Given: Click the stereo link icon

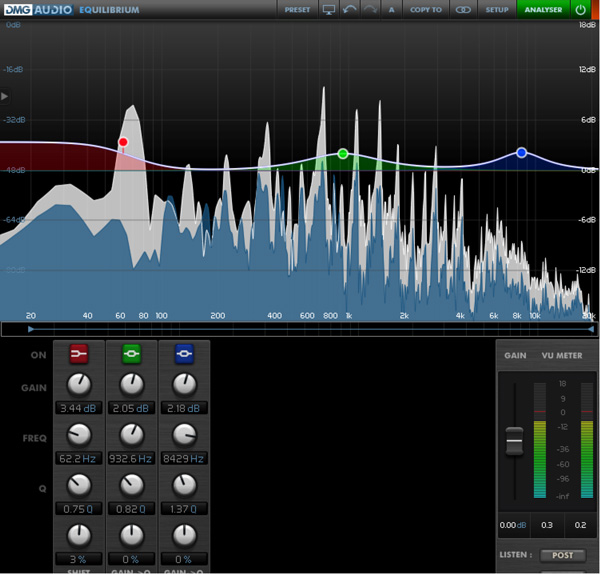Looking at the screenshot, I should (462, 9).
